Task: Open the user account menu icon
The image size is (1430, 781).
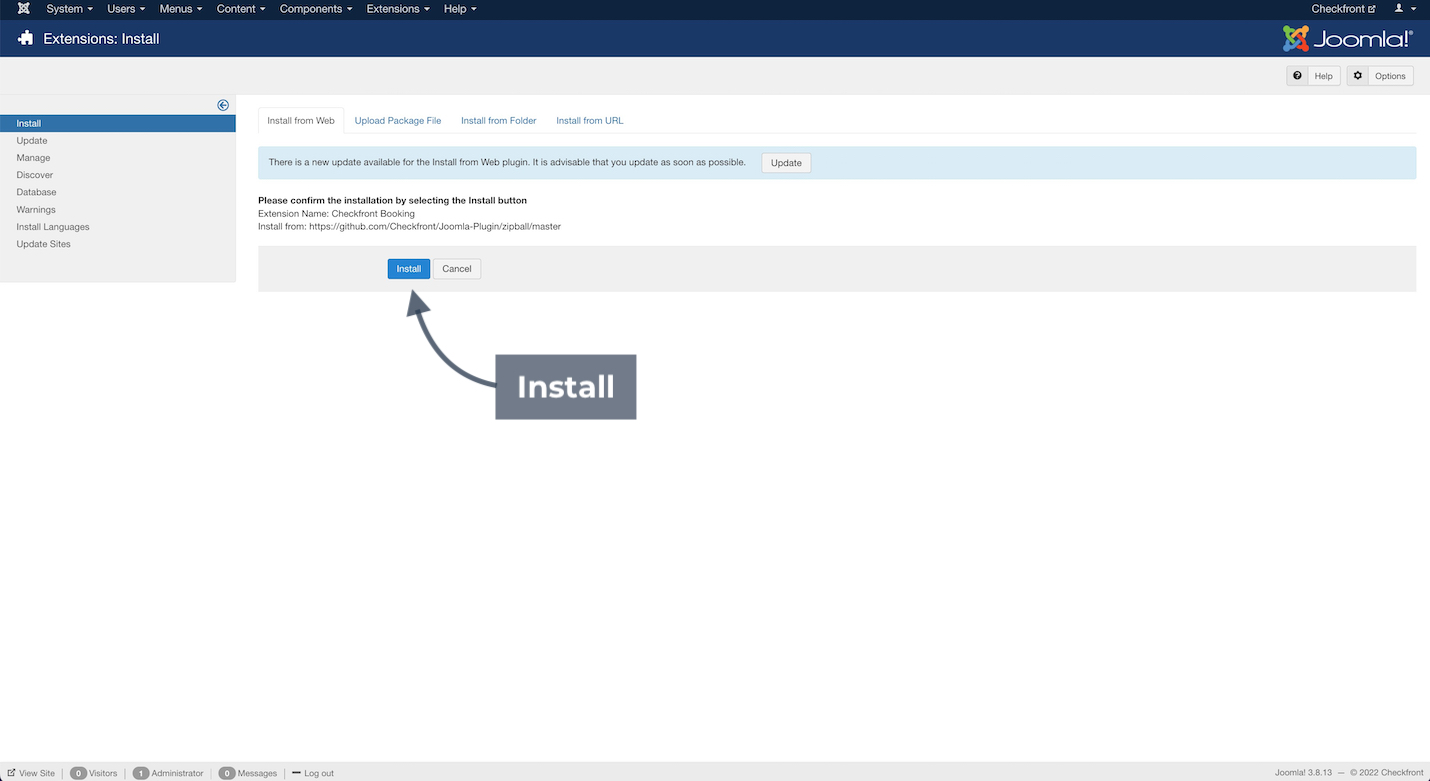Action: (x=1405, y=9)
